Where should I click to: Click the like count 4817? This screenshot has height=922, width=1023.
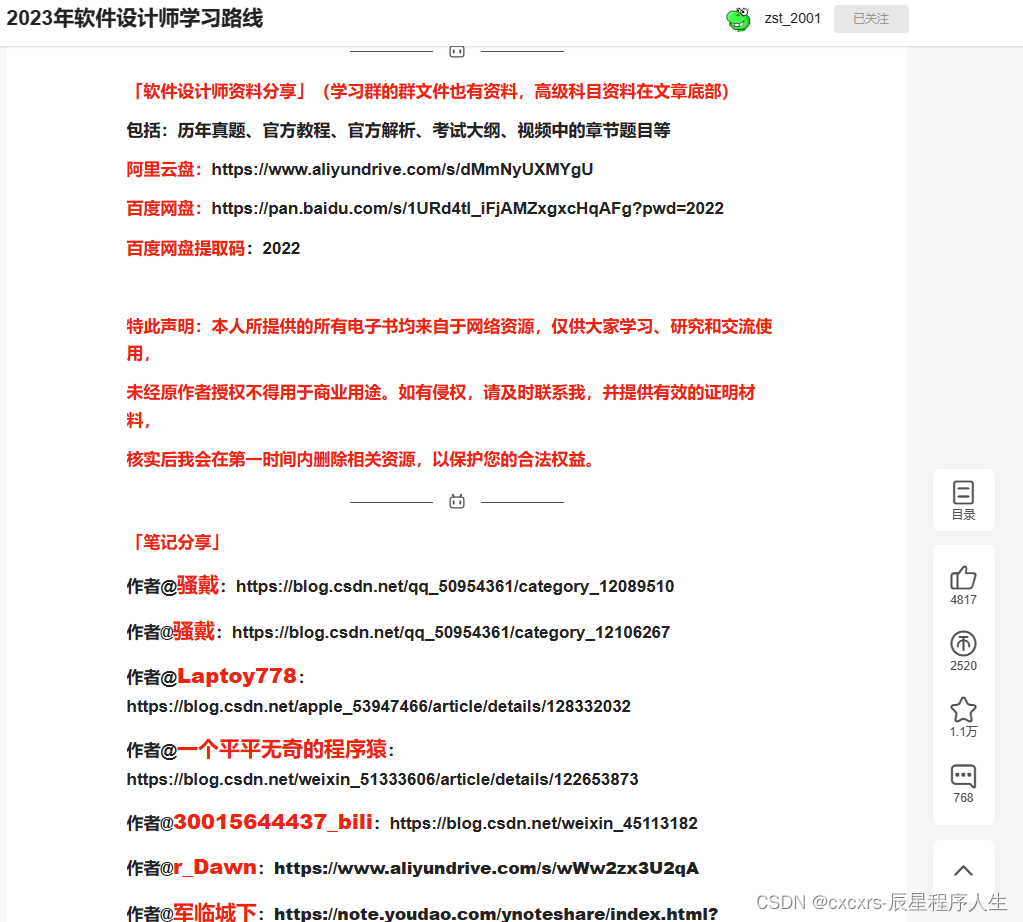coord(963,600)
